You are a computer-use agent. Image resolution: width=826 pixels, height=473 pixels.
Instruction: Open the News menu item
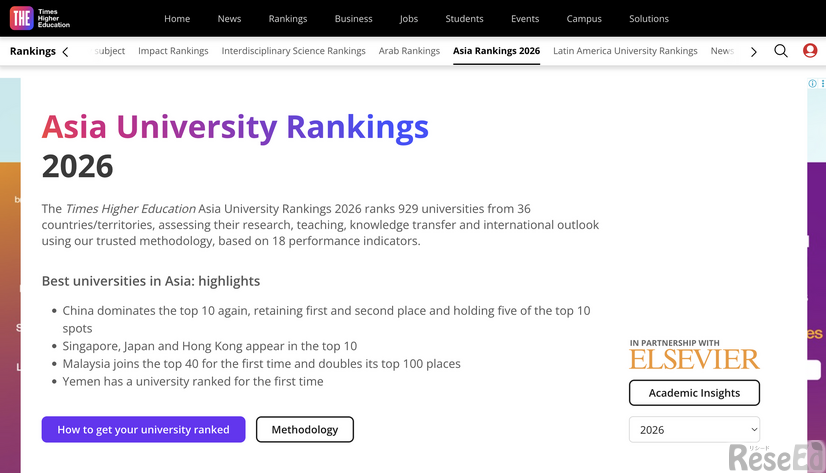229,18
